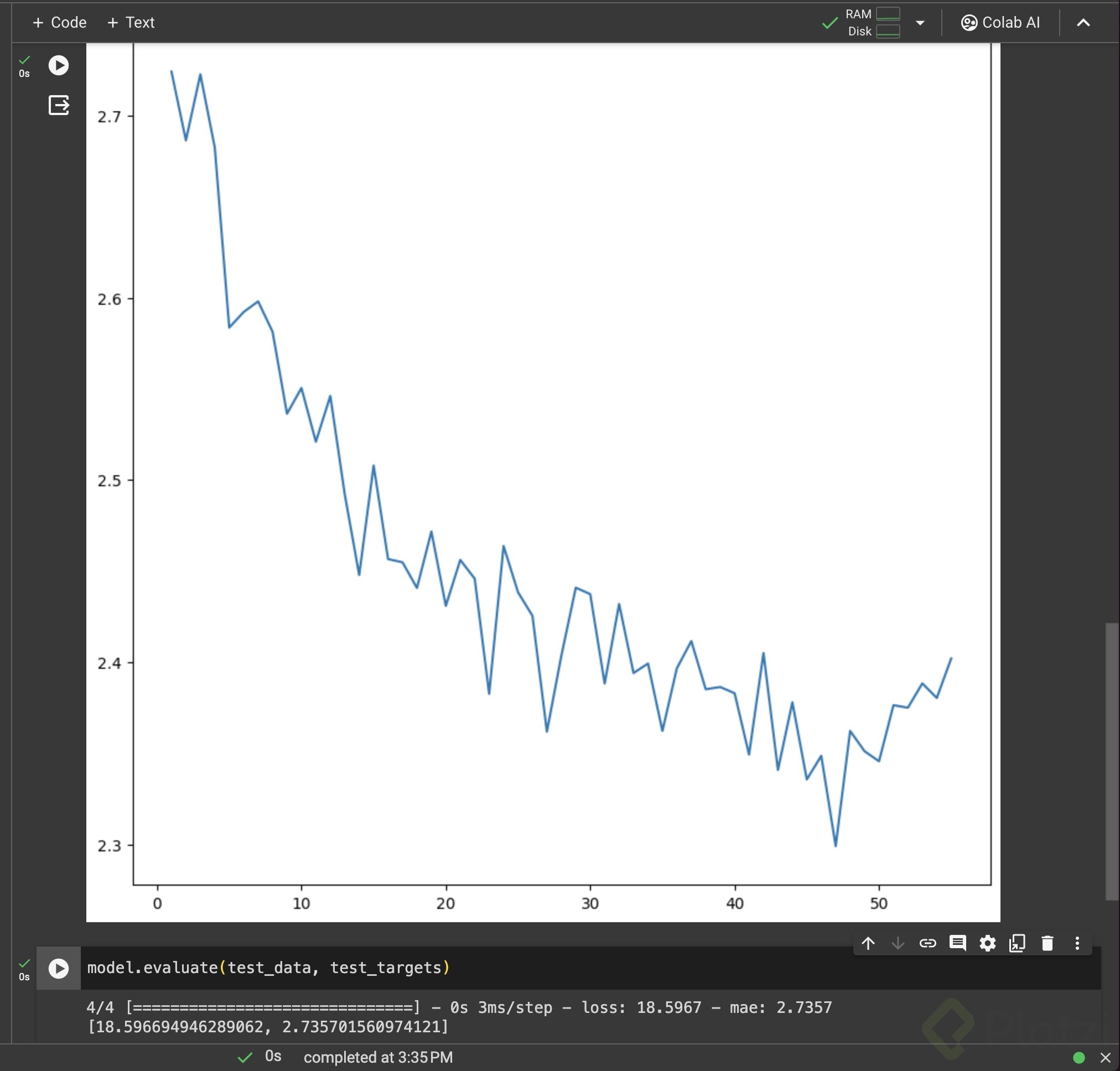
Task: Close the bottom status bar
Action: coord(1105,1058)
